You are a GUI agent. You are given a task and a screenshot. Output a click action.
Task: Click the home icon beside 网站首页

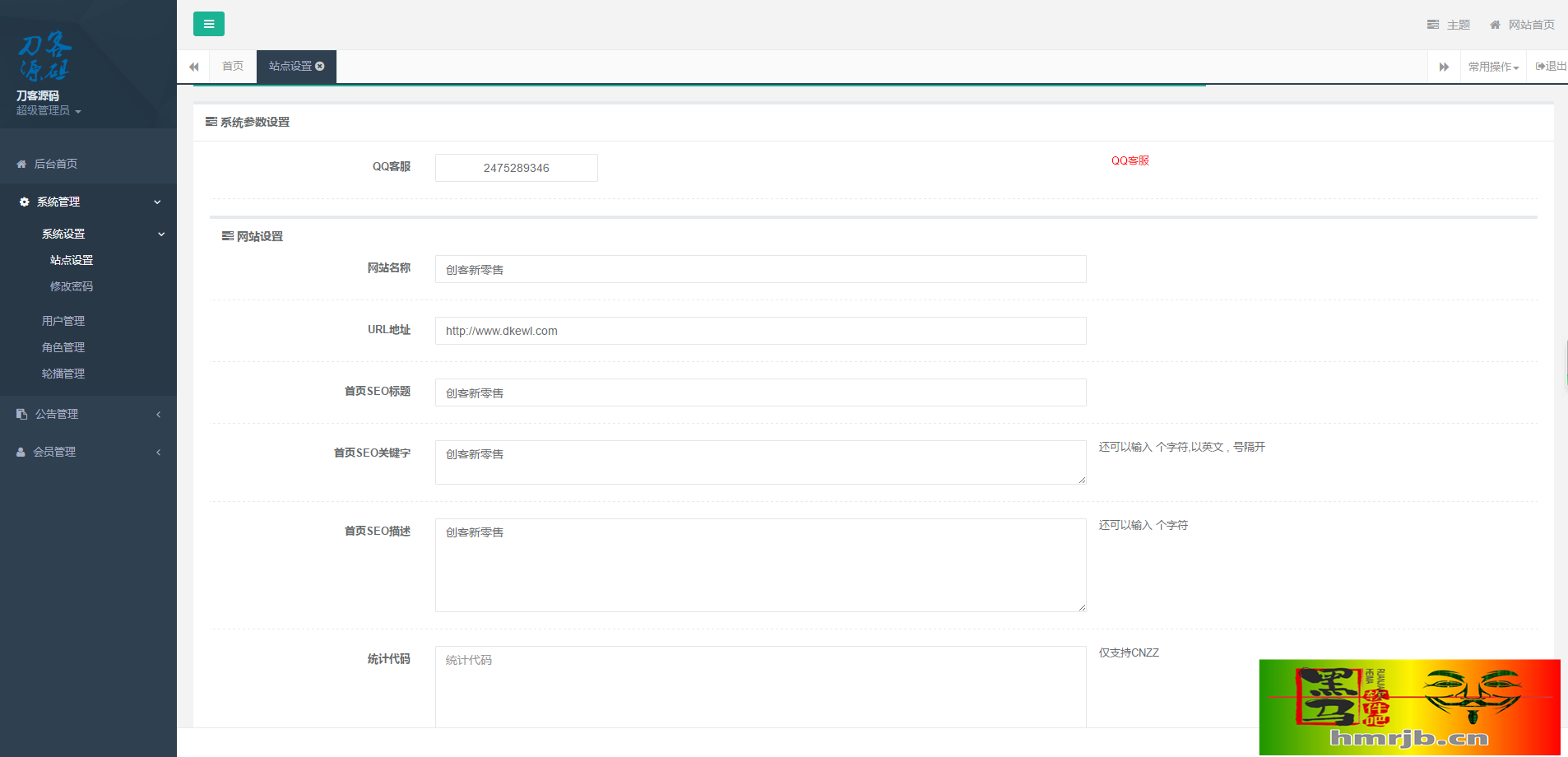point(1495,25)
